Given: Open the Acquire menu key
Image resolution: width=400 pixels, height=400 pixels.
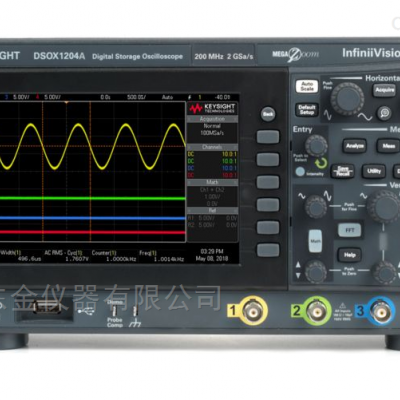Looking at the screenshot, I should click(384, 90).
